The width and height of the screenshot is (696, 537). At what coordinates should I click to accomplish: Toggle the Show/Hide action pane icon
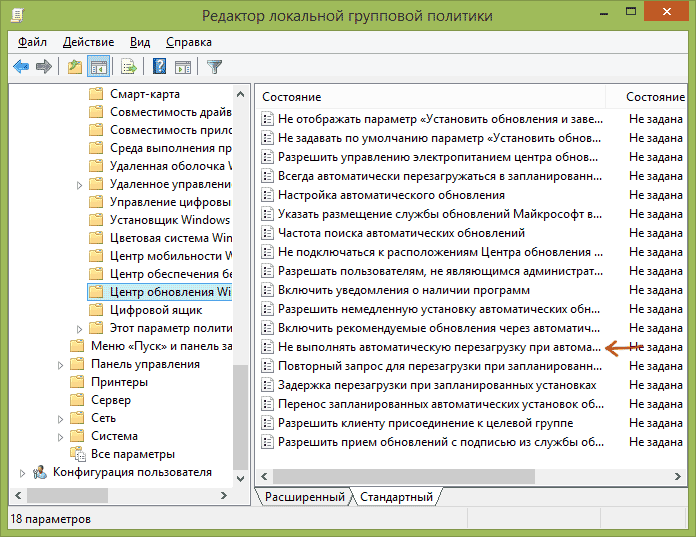click(183, 67)
